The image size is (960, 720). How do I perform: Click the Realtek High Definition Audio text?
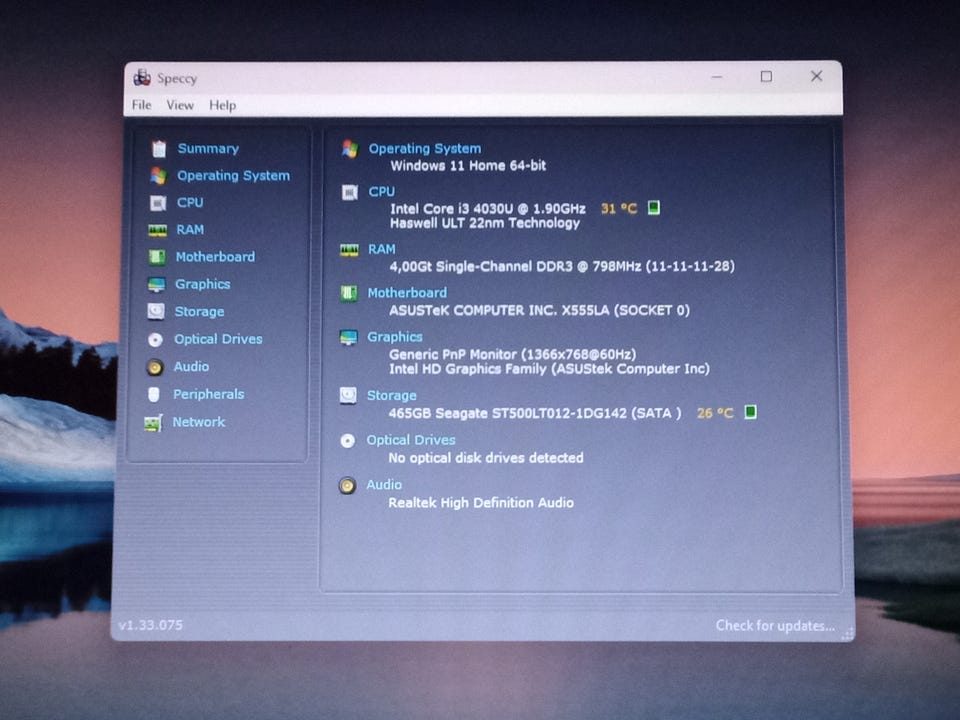tap(481, 503)
